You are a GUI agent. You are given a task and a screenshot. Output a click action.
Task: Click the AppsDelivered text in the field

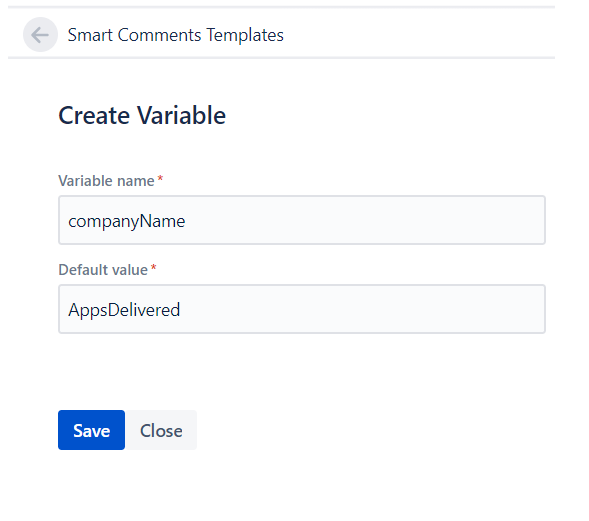[x=124, y=310]
